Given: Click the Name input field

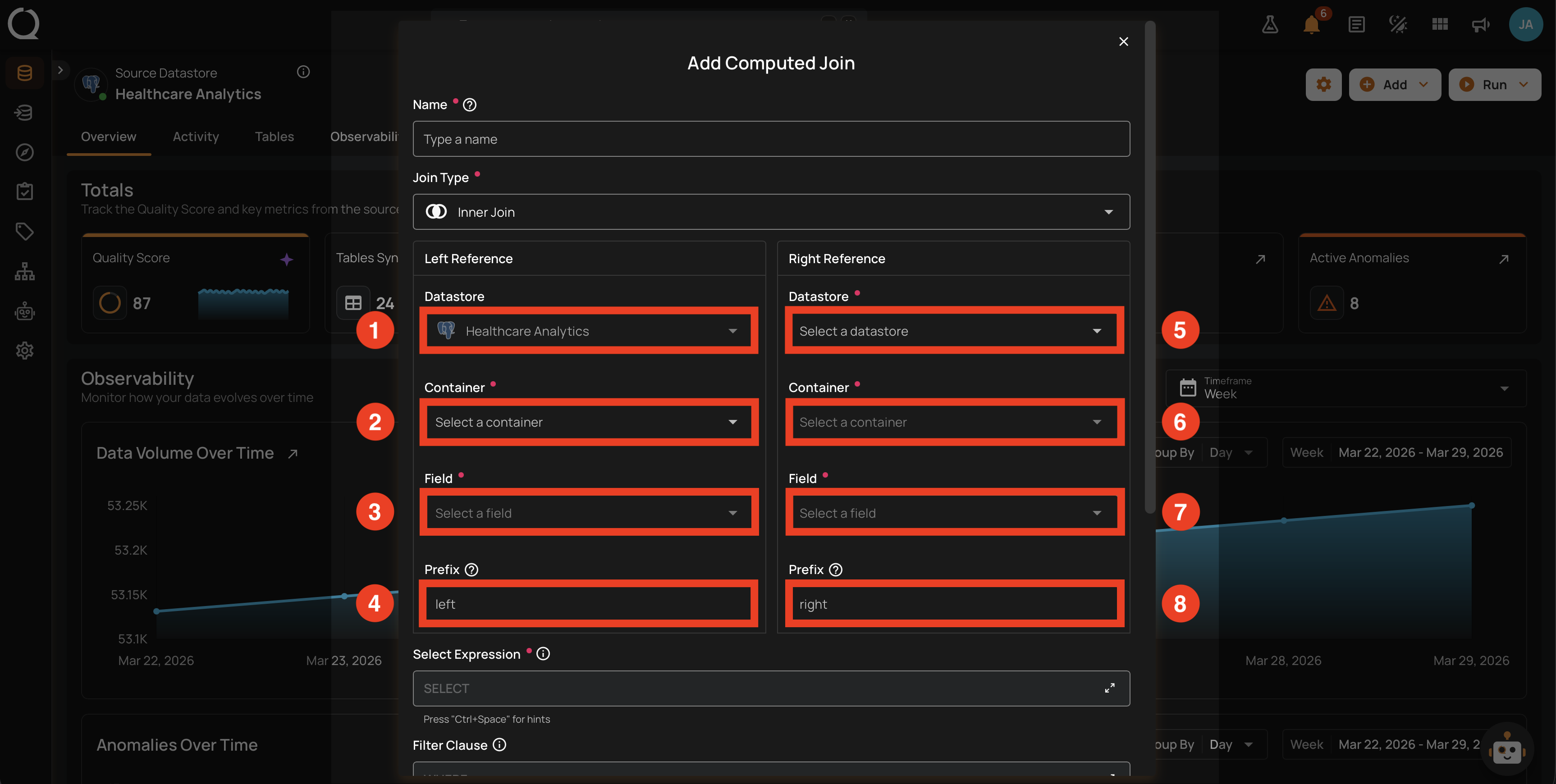Looking at the screenshot, I should point(771,139).
